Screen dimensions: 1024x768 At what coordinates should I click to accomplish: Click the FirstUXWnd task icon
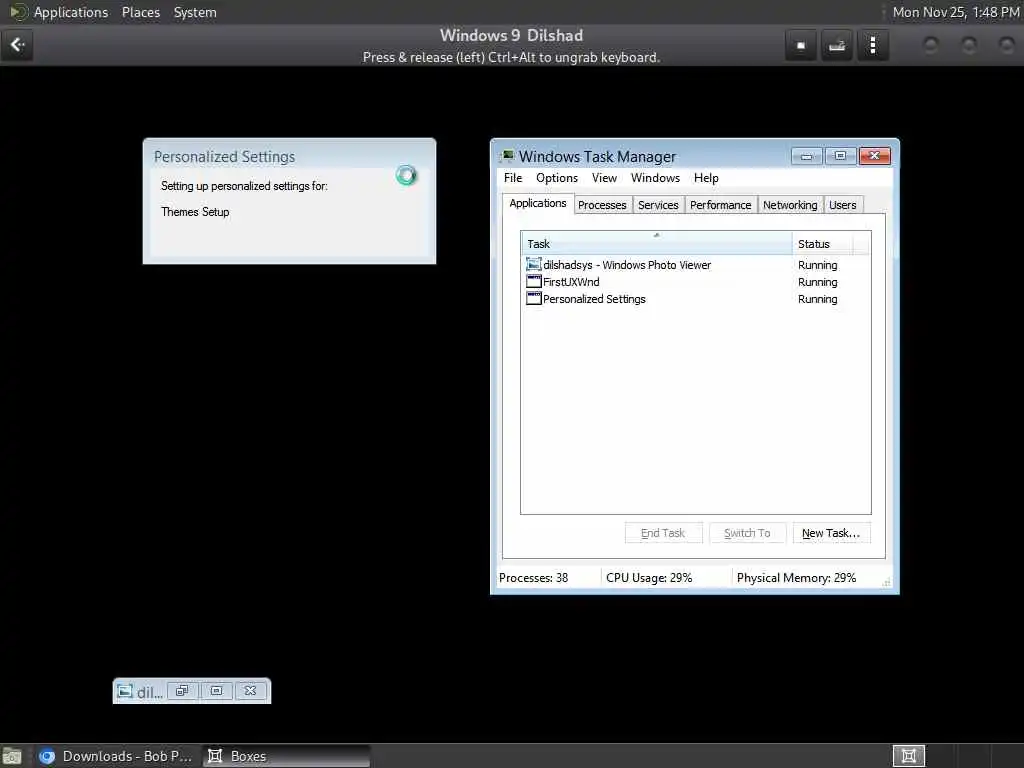click(534, 281)
